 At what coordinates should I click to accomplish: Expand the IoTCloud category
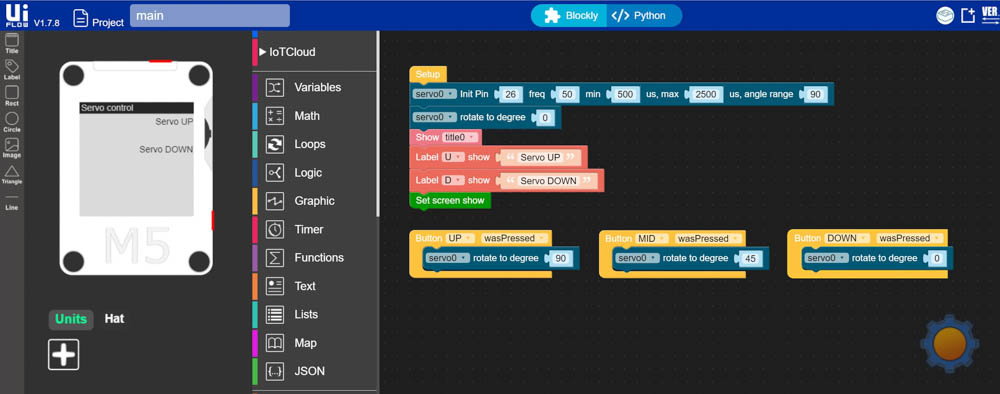point(287,52)
